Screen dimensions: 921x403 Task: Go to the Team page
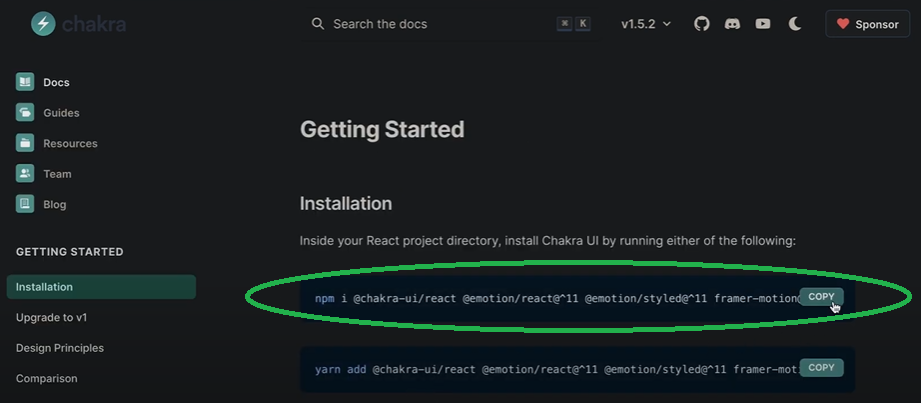point(57,174)
